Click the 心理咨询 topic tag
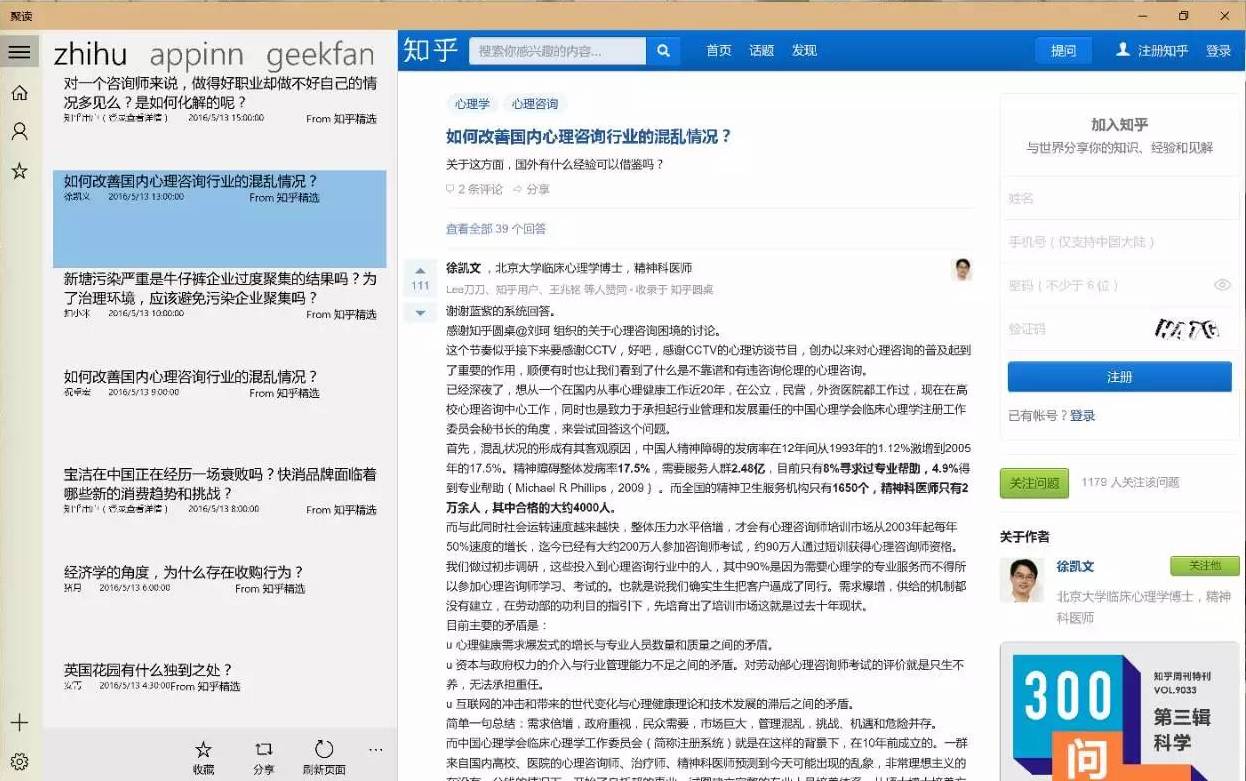This screenshot has height=781, width=1246. point(535,104)
